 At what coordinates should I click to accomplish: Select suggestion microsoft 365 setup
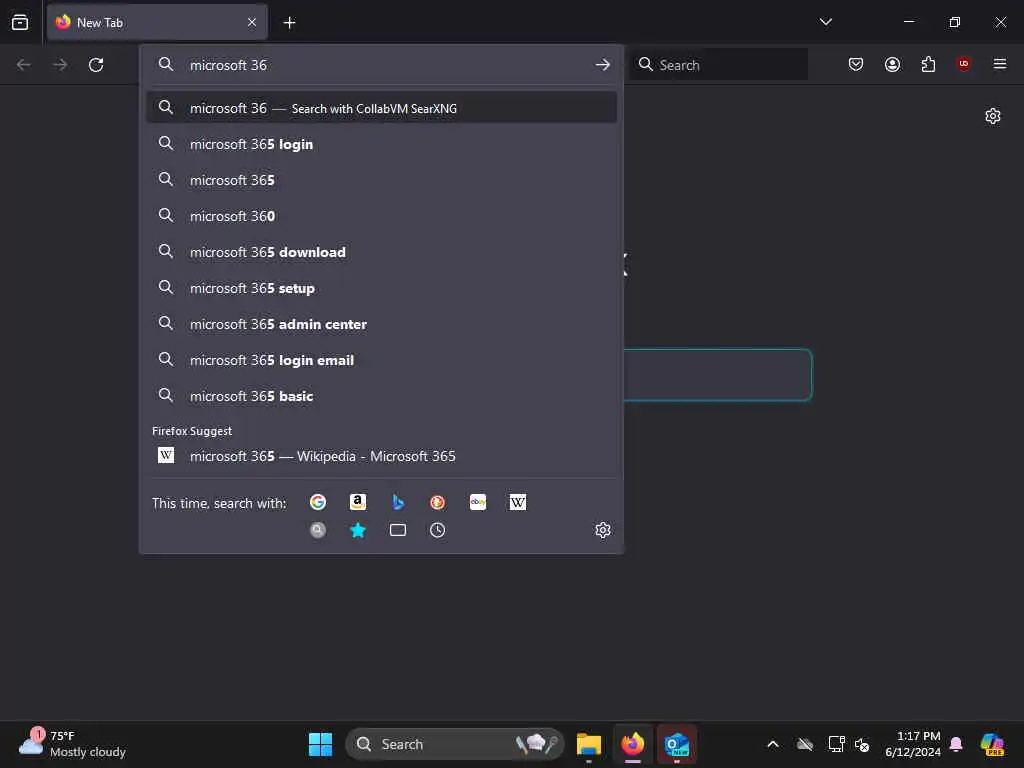pyautogui.click(x=382, y=288)
